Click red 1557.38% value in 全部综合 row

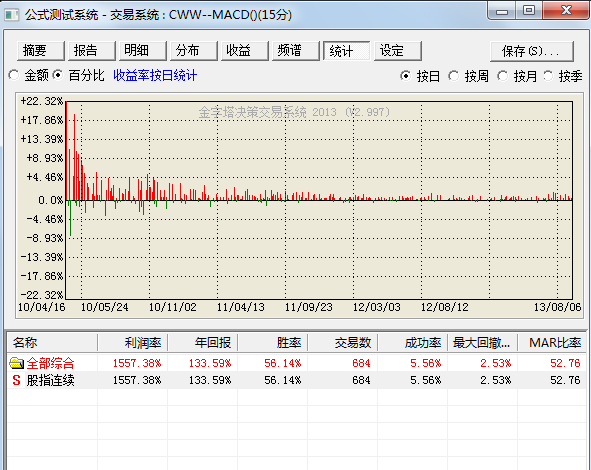coord(137,363)
